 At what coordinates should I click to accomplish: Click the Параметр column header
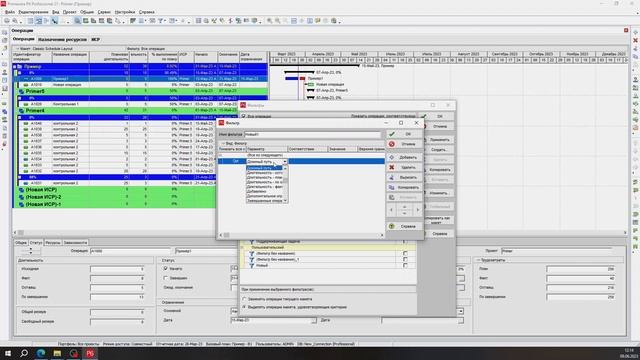click(267, 149)
